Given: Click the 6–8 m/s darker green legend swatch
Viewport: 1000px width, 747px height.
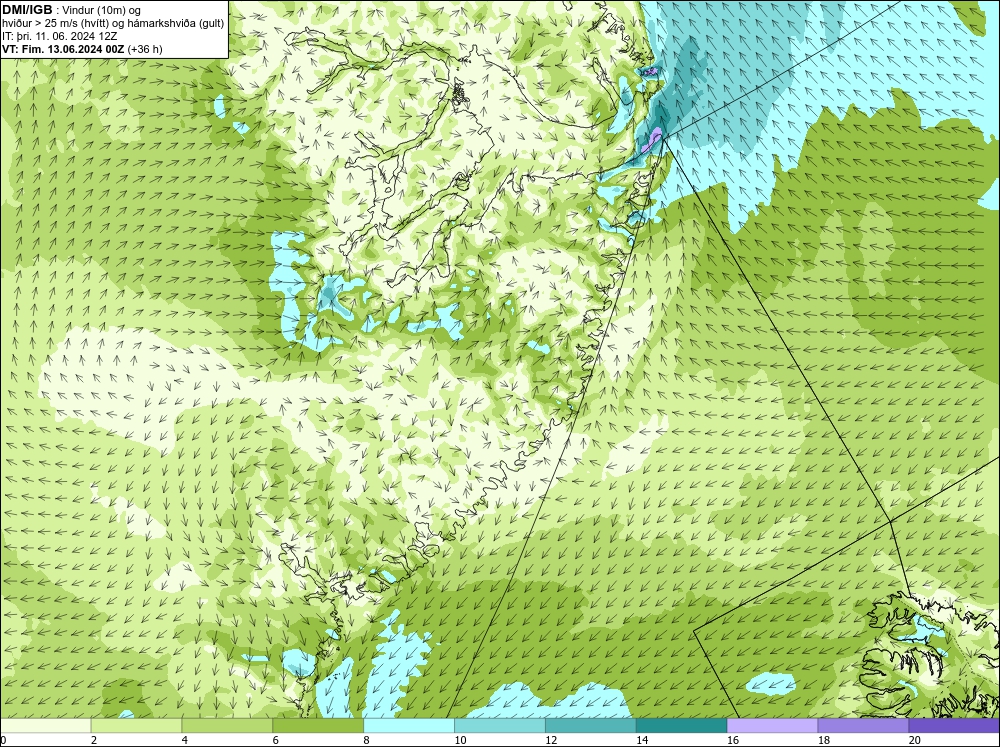Looking at the screenshot, I should click(318, 726).
